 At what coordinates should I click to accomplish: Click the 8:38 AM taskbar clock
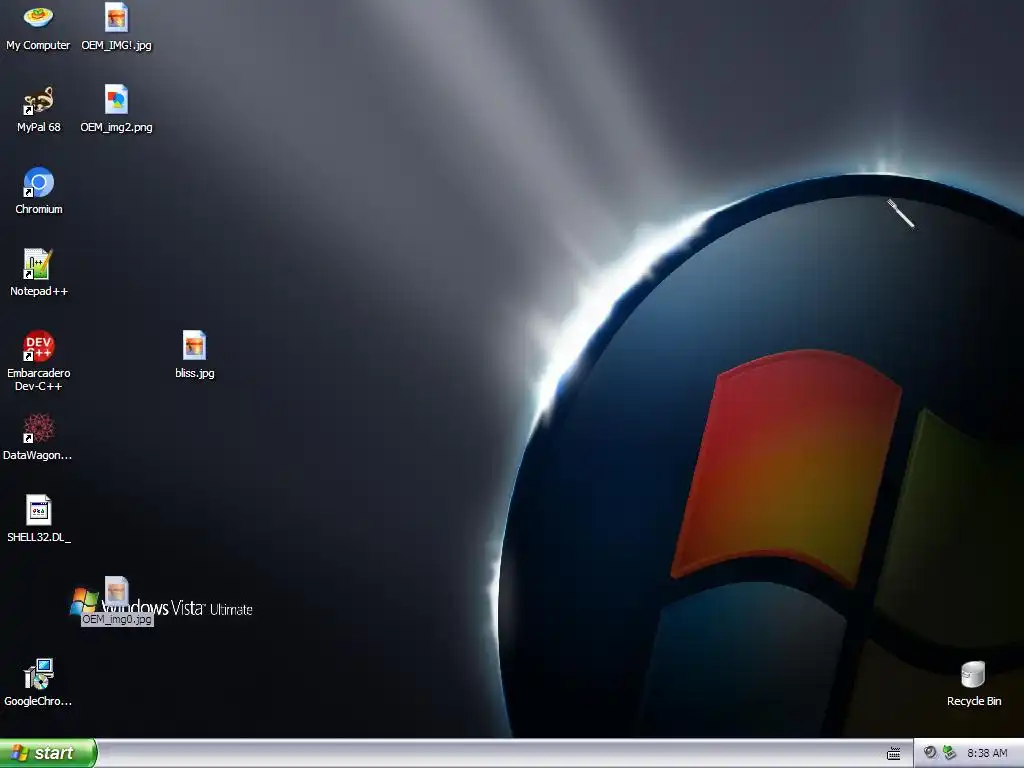point(987,753)
